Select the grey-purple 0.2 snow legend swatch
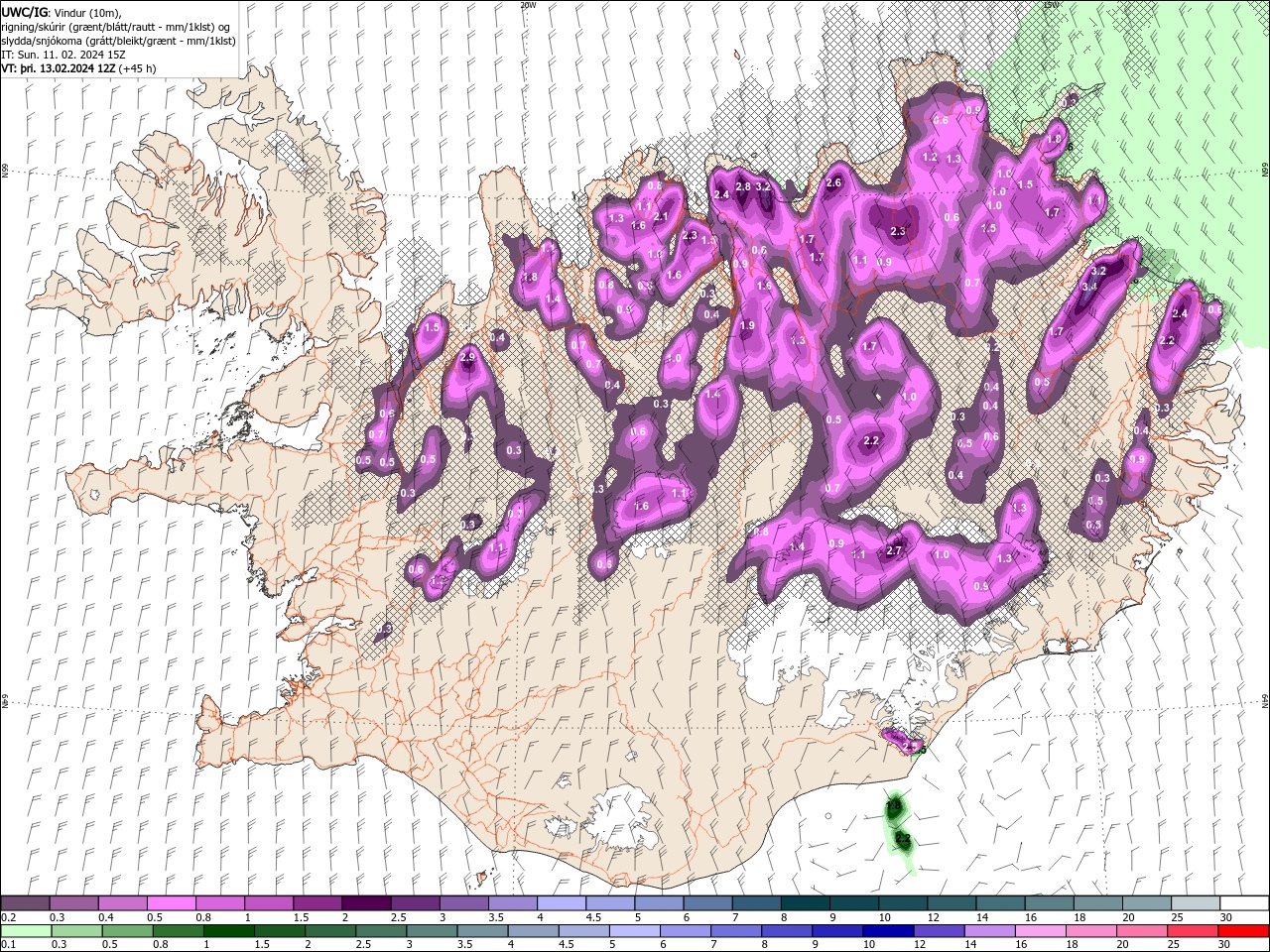This screenshot has height=952, width=1270. 25,903
